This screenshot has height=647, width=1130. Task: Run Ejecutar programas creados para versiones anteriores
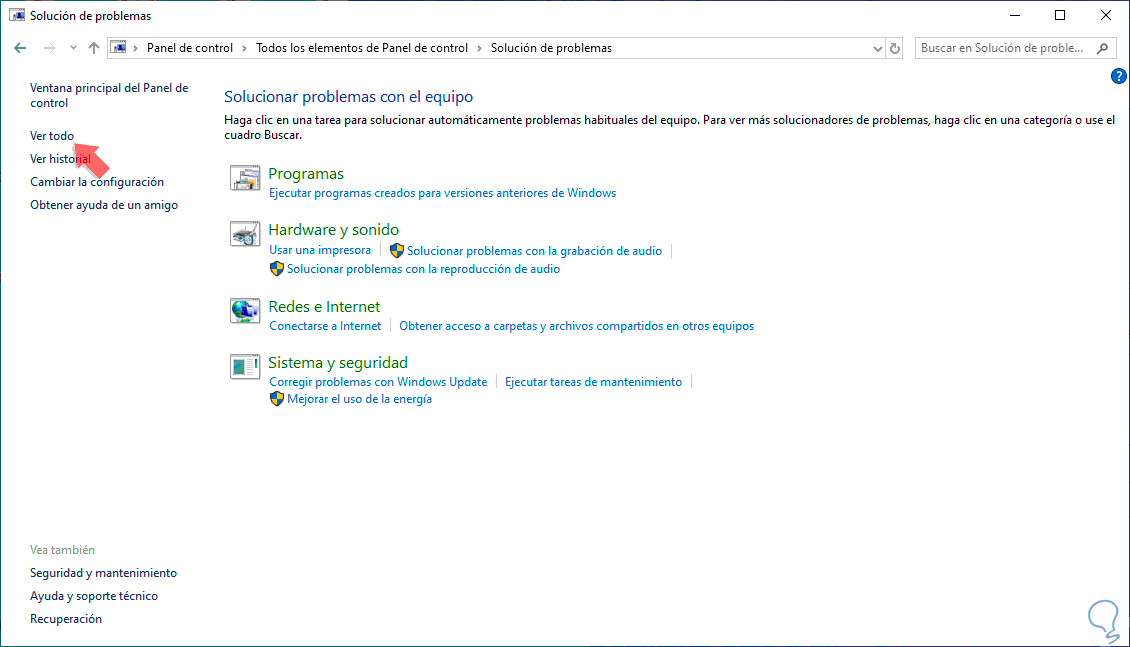(442, 193)
